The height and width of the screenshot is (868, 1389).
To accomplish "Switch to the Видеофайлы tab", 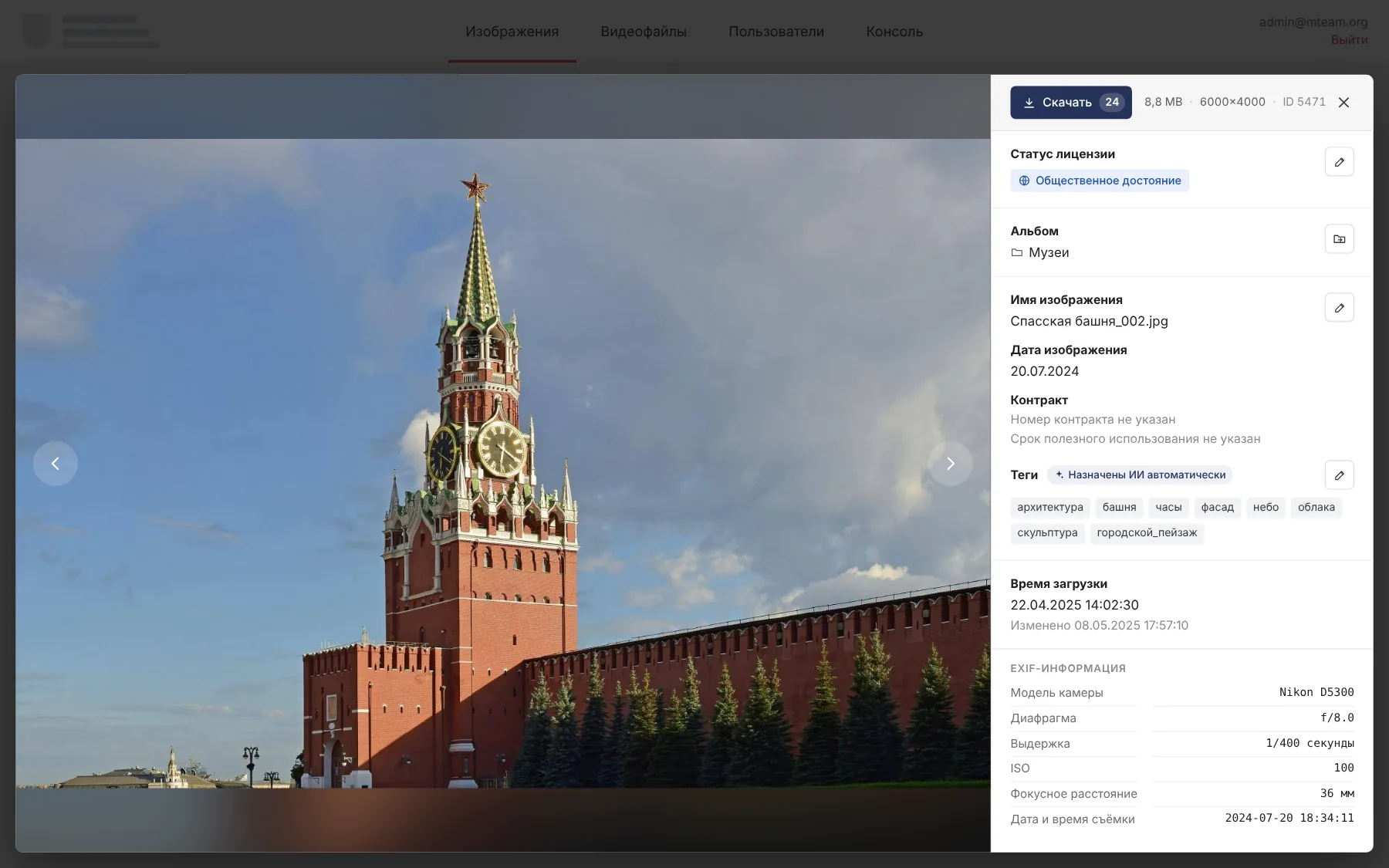I will pyautogui.click(x=644, y=32).
